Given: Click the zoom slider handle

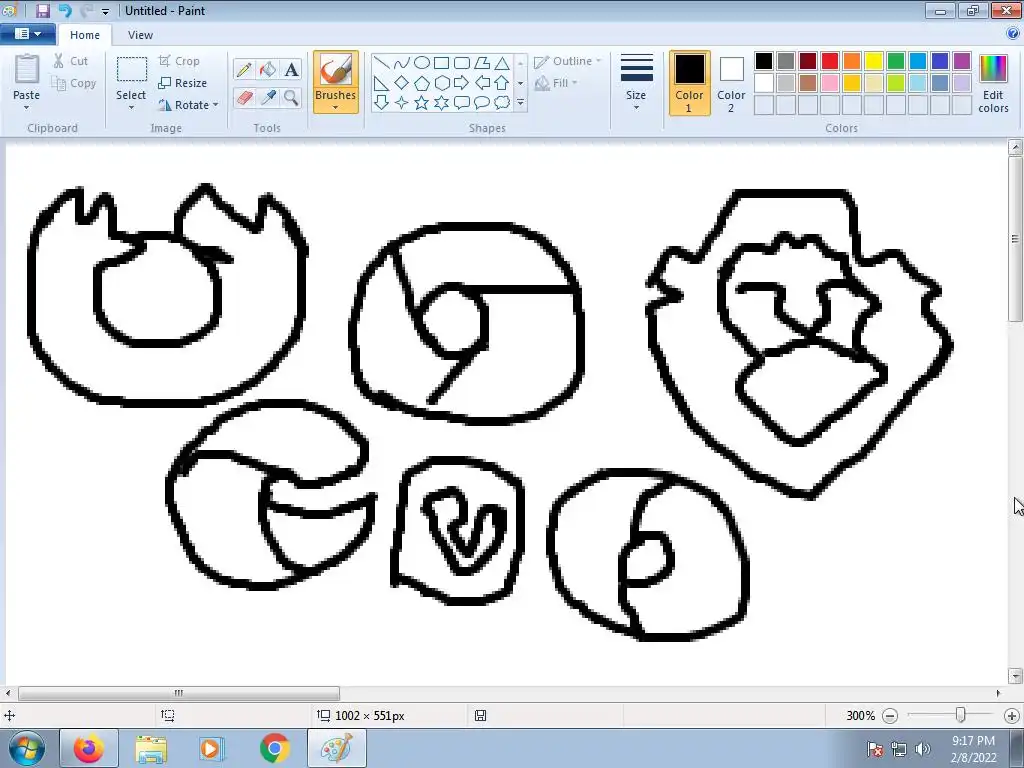Looking at the screenshot, I should tap(960, 715).
